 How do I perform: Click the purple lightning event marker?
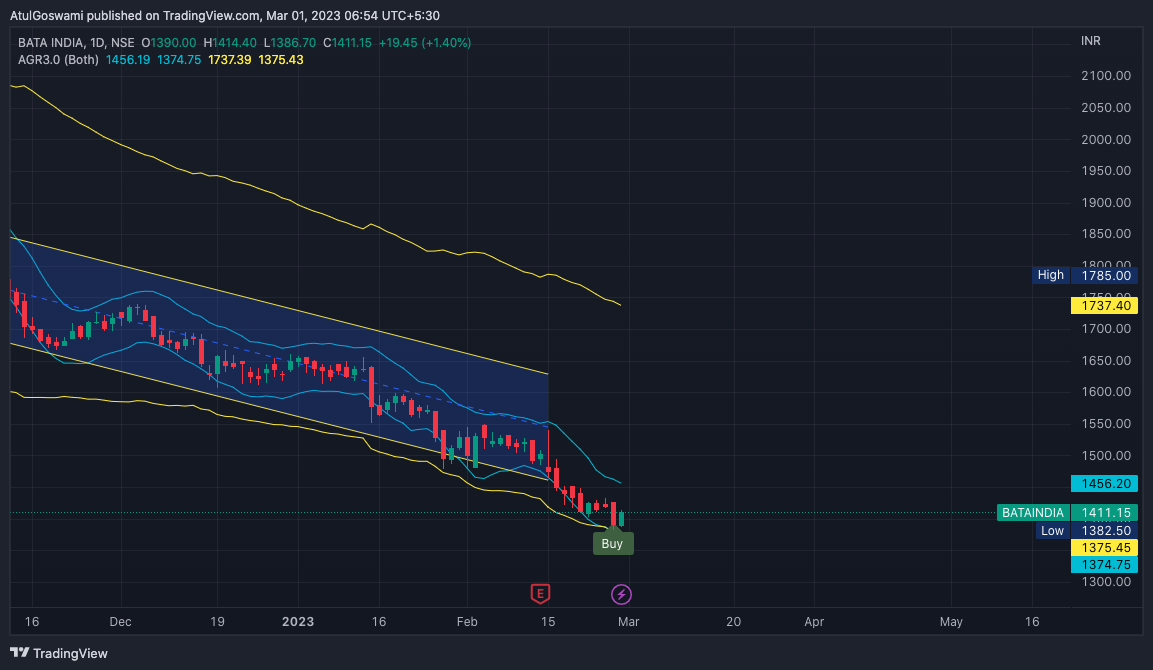(621, 594)
